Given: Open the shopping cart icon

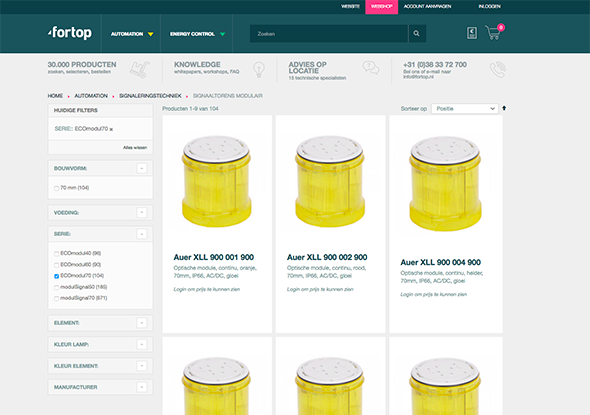Looking at the screenshot, I should coord(494,32).
